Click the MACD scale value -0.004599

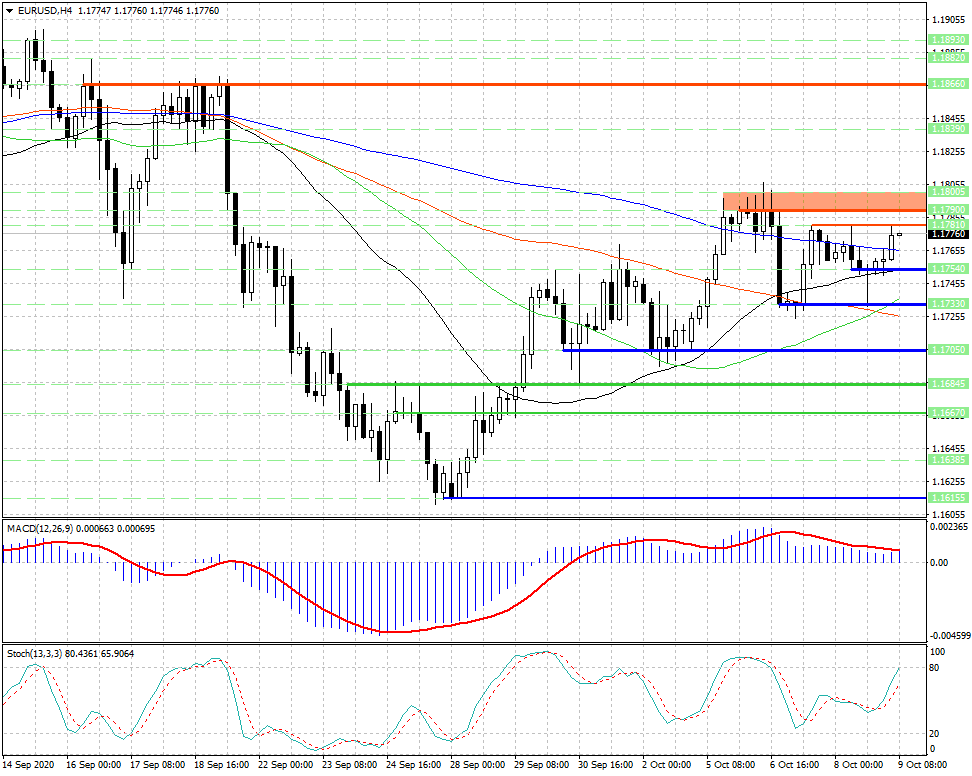[949, 635]
